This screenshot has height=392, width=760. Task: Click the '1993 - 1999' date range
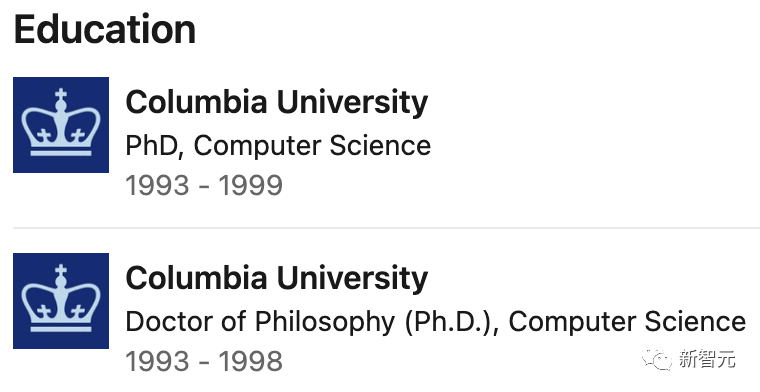point(204,186)
